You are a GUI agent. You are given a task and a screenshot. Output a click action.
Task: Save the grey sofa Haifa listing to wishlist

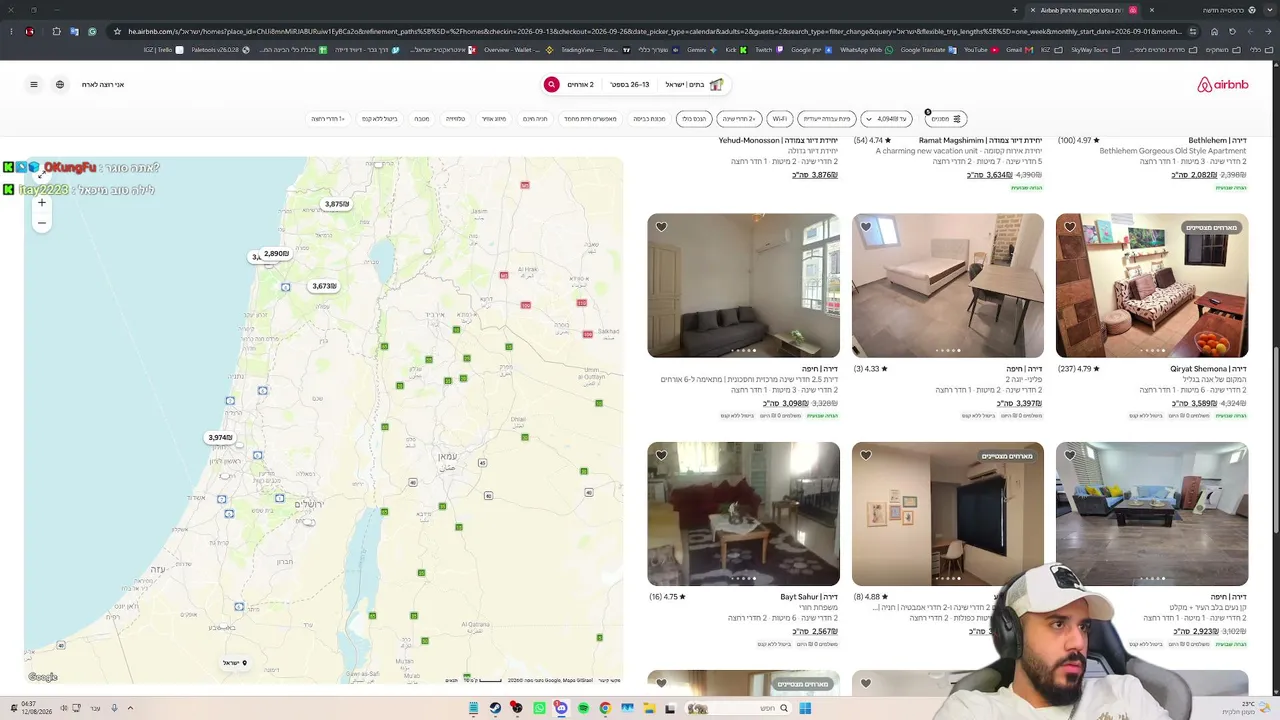click(662, 227)
